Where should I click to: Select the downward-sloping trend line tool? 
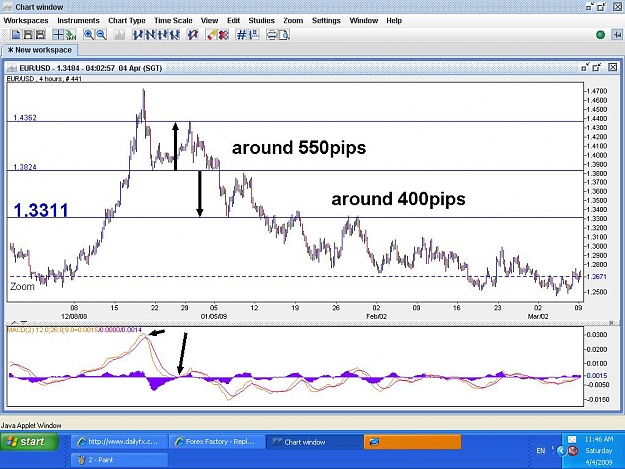(150, 35)
